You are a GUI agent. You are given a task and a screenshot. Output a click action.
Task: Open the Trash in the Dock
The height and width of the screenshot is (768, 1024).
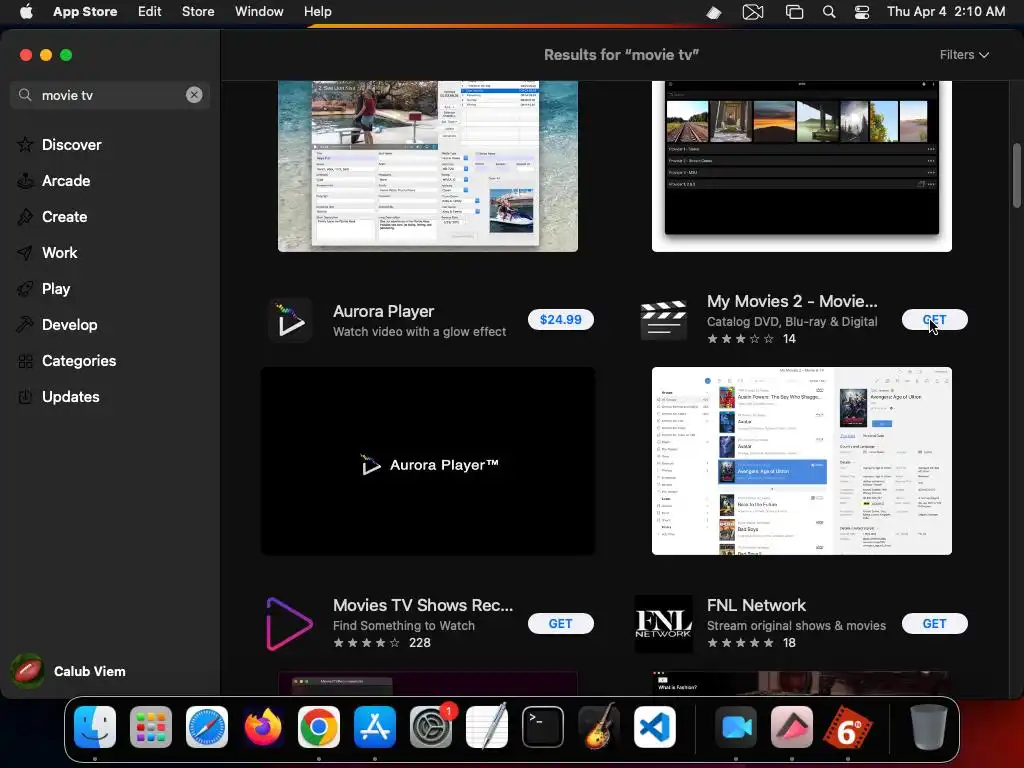(928, 727)
